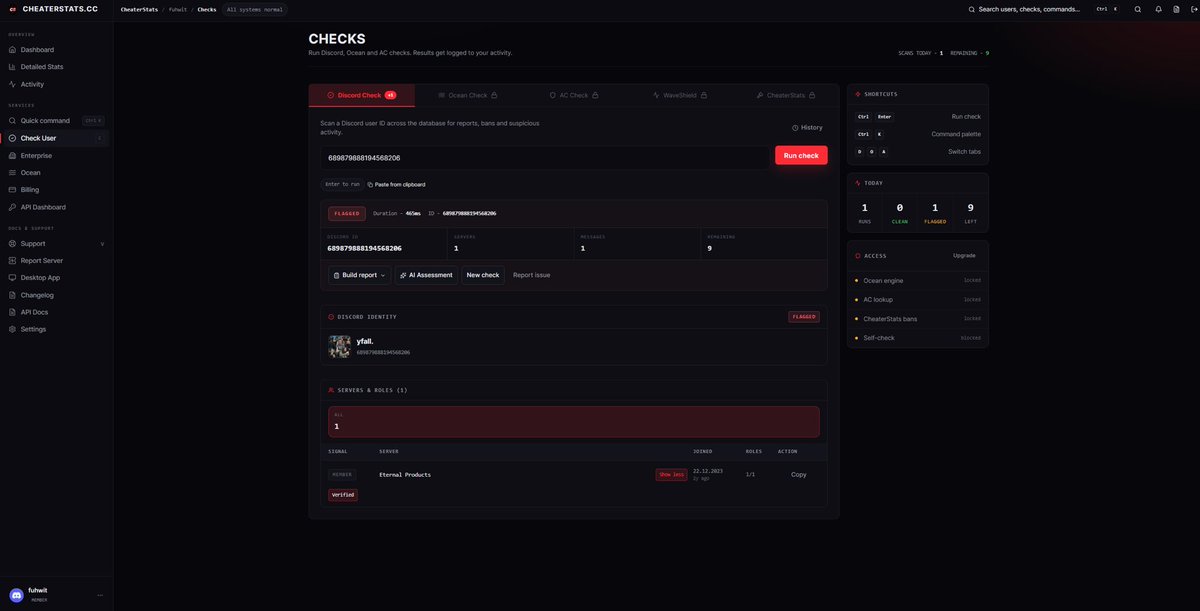The height and width of the screenshot is (611, 1200).
Task: Switch to the Discord Check tab
Action: click(361, 95)
